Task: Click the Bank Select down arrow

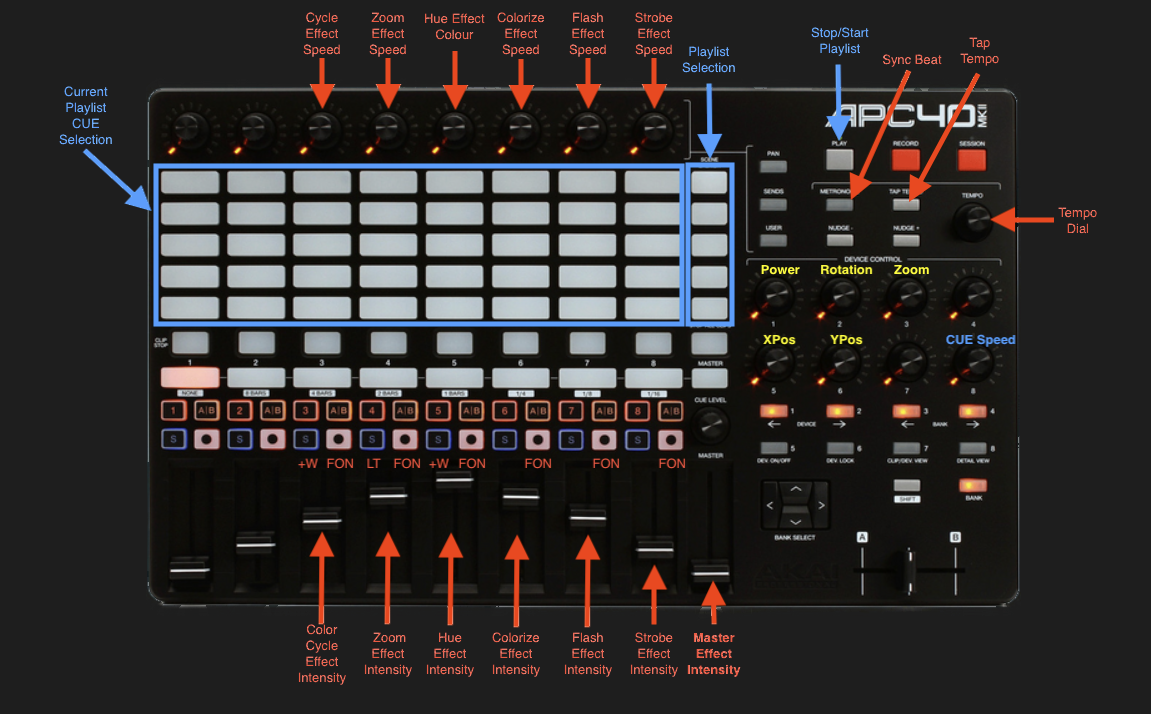Action: pos(796,521)
